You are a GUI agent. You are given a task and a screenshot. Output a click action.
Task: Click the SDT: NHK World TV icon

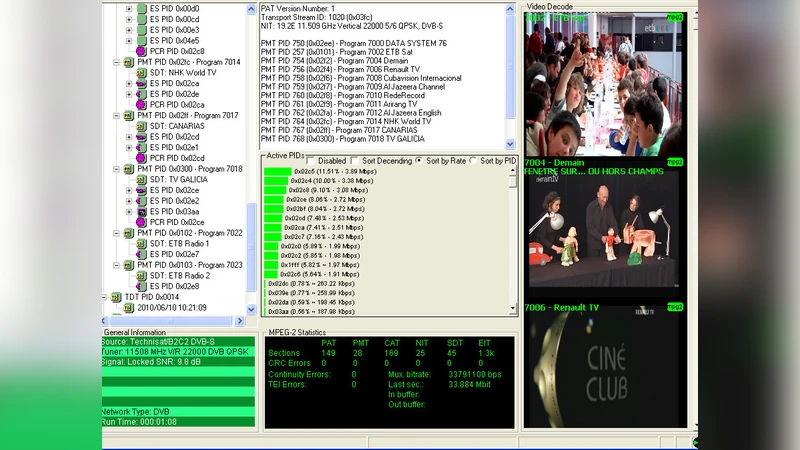[x=142, y=72]
